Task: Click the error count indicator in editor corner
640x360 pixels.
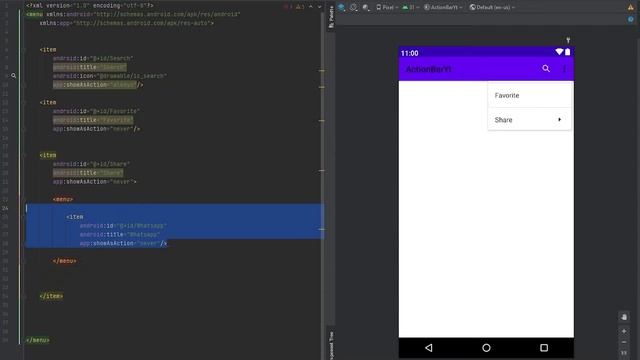Action: tap(287, 7)
